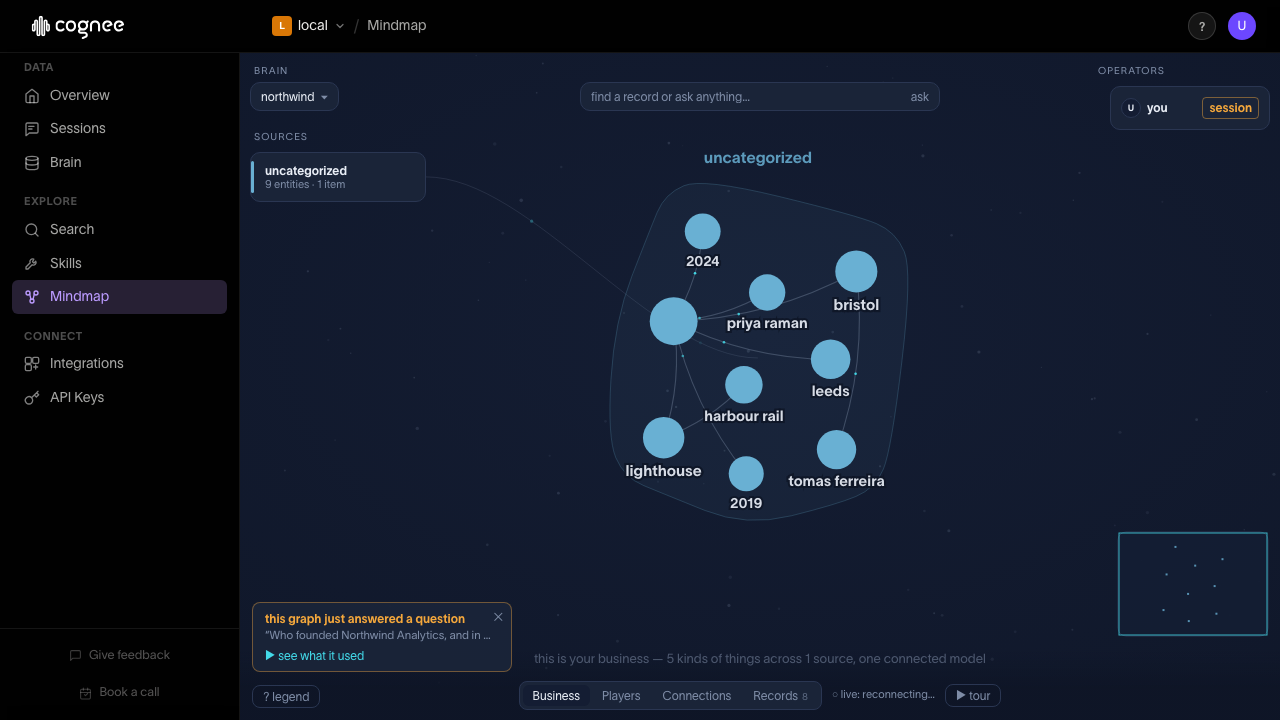Open the API Keys page
This screenshot has width=1280, height=720.
[x=119, y=397]
